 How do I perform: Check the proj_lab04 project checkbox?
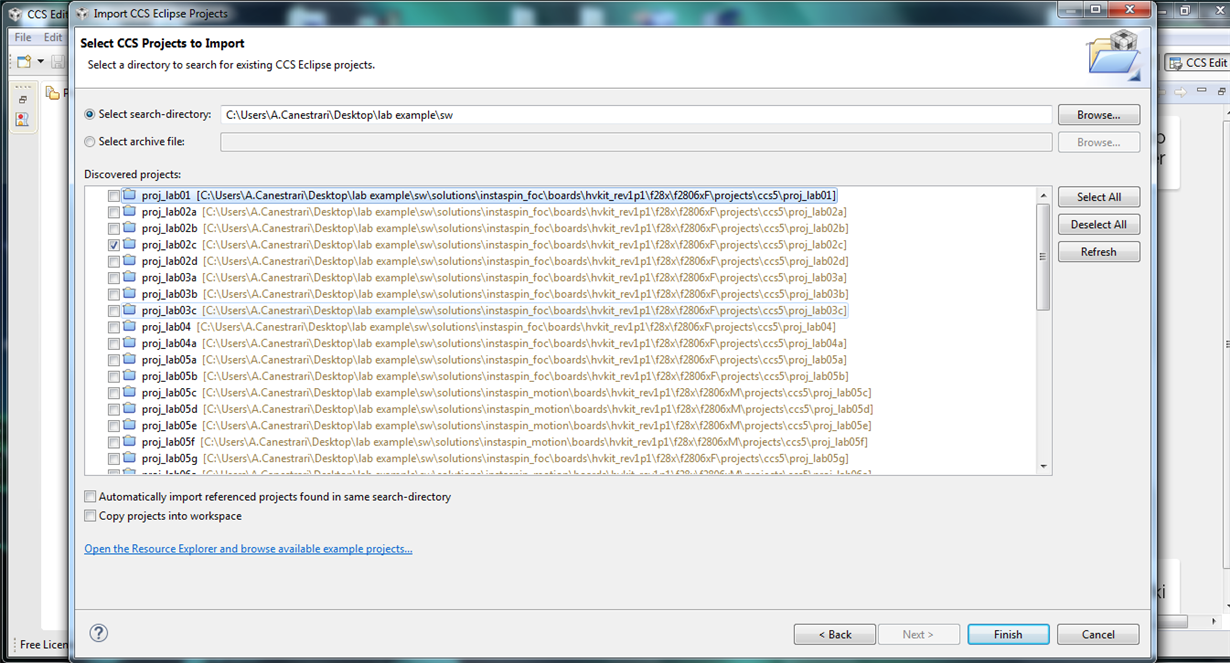pyautogui.click(x=114, y=327)
